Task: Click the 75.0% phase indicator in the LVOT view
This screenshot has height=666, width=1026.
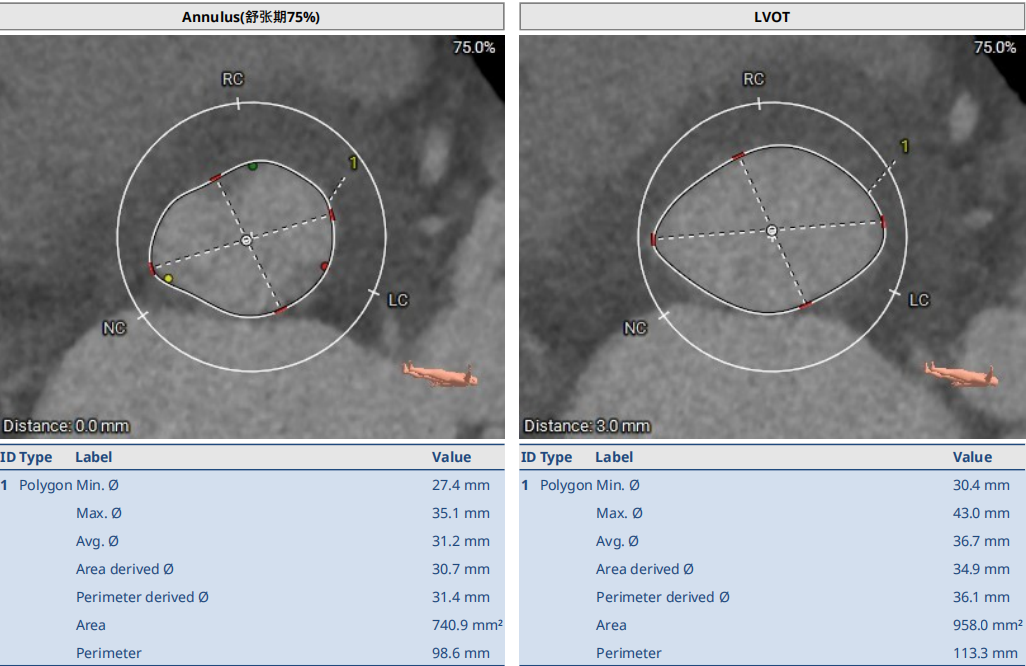Action: coord(995,47)
